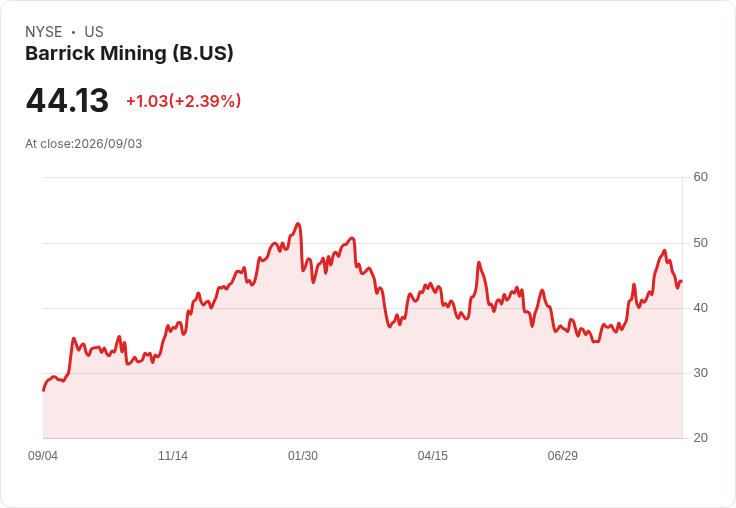Click the +1.03(+2.39%) change value
The width and height of the screenshot is (736, 508).
[184, 101]
